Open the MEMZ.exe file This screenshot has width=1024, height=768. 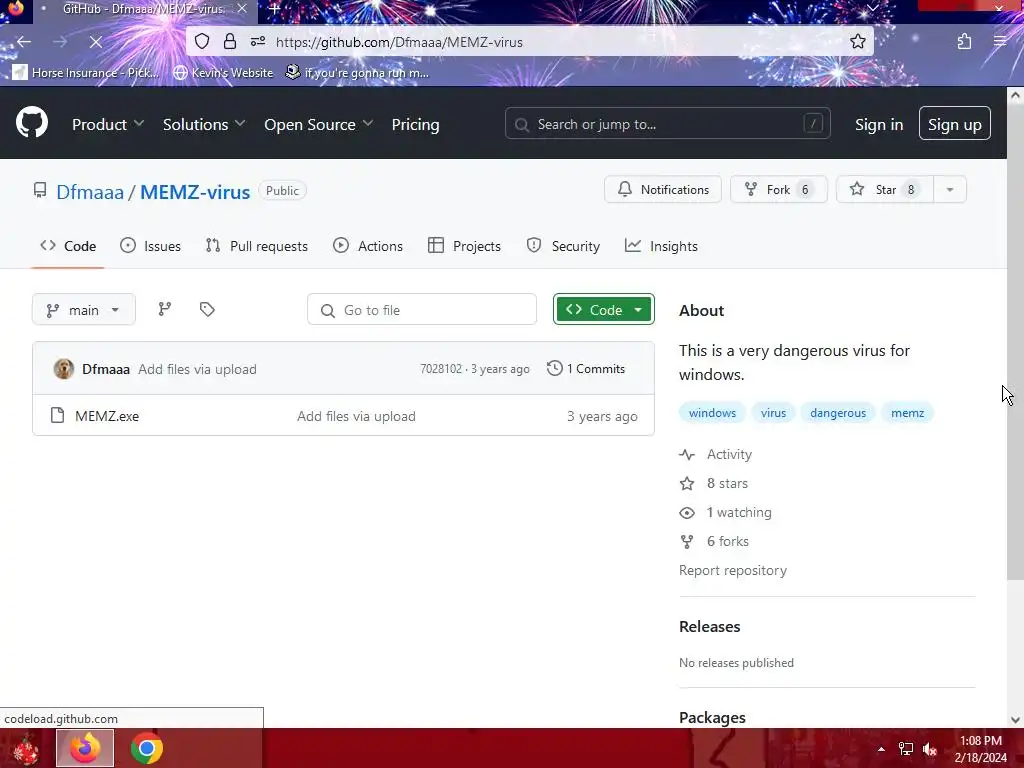tap(107, 416)
